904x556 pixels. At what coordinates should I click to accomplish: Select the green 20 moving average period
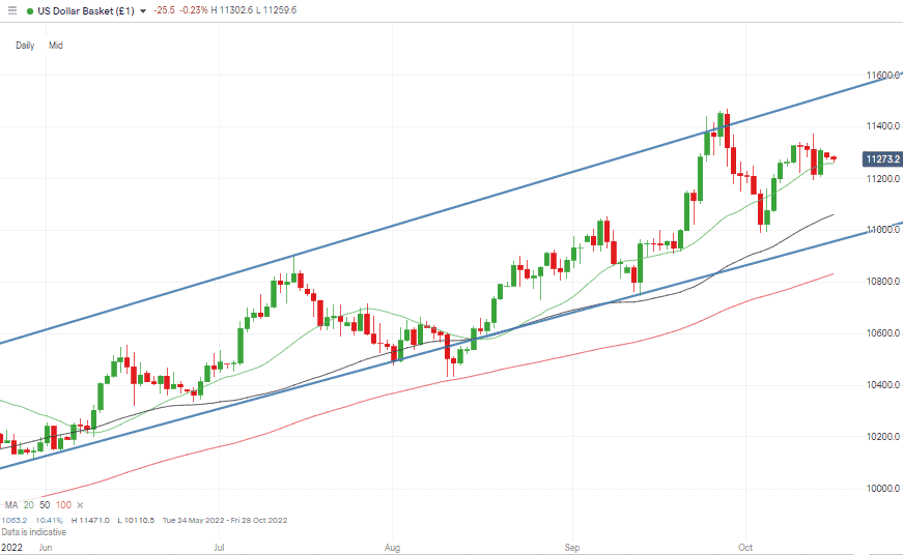click(x=28, y=505)
